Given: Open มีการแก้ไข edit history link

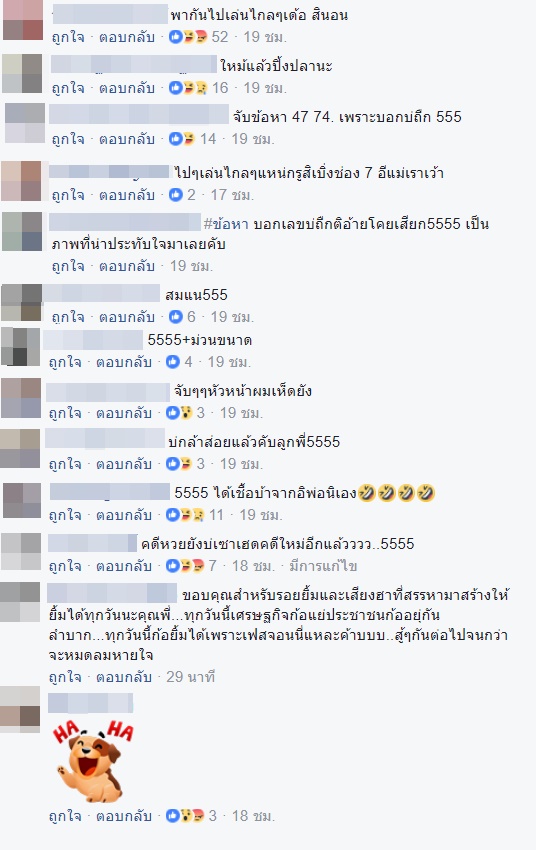Looking at the screenshot, I should point(323,566).
